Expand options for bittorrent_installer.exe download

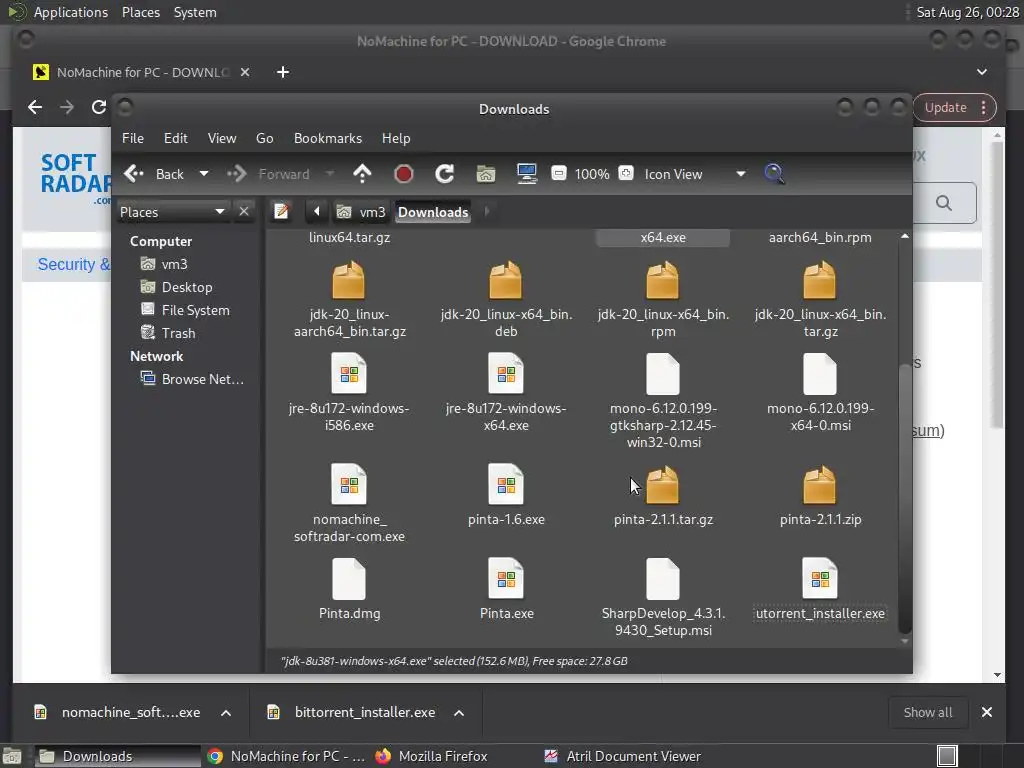(x=459, y=712)
